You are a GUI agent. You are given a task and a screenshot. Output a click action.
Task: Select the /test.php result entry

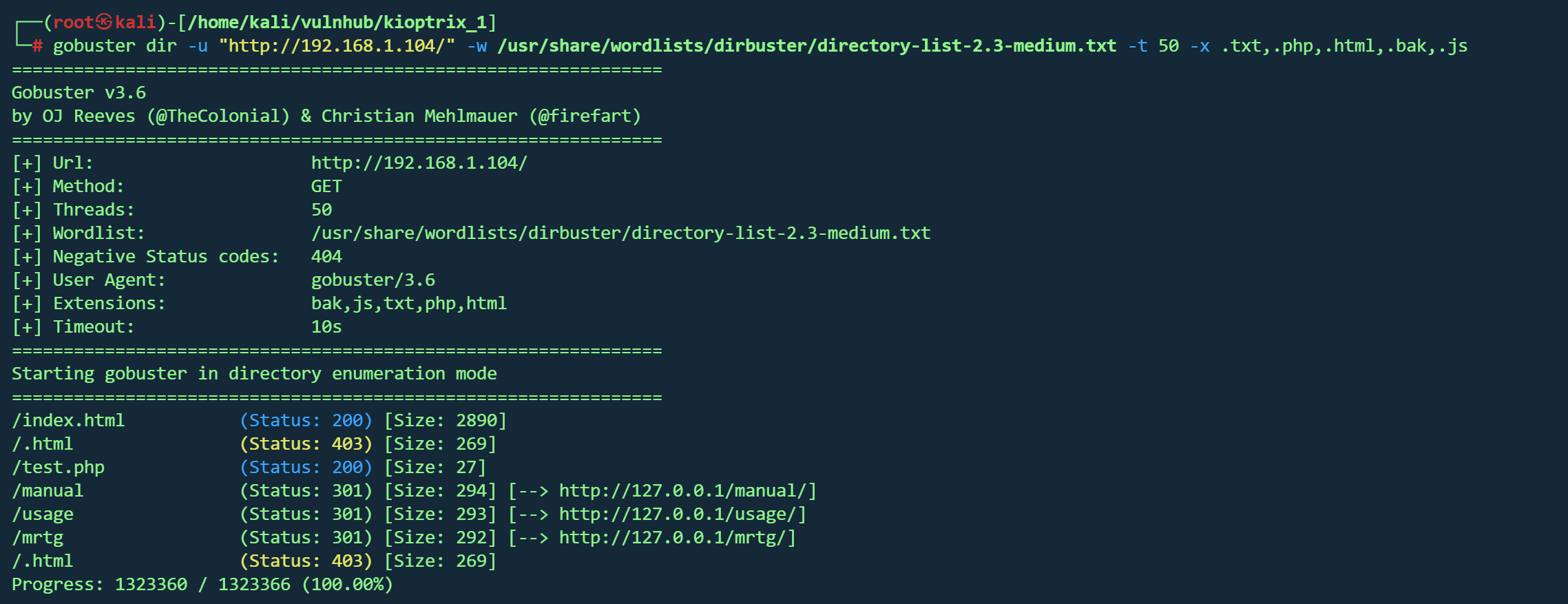(x=59, y=467)
